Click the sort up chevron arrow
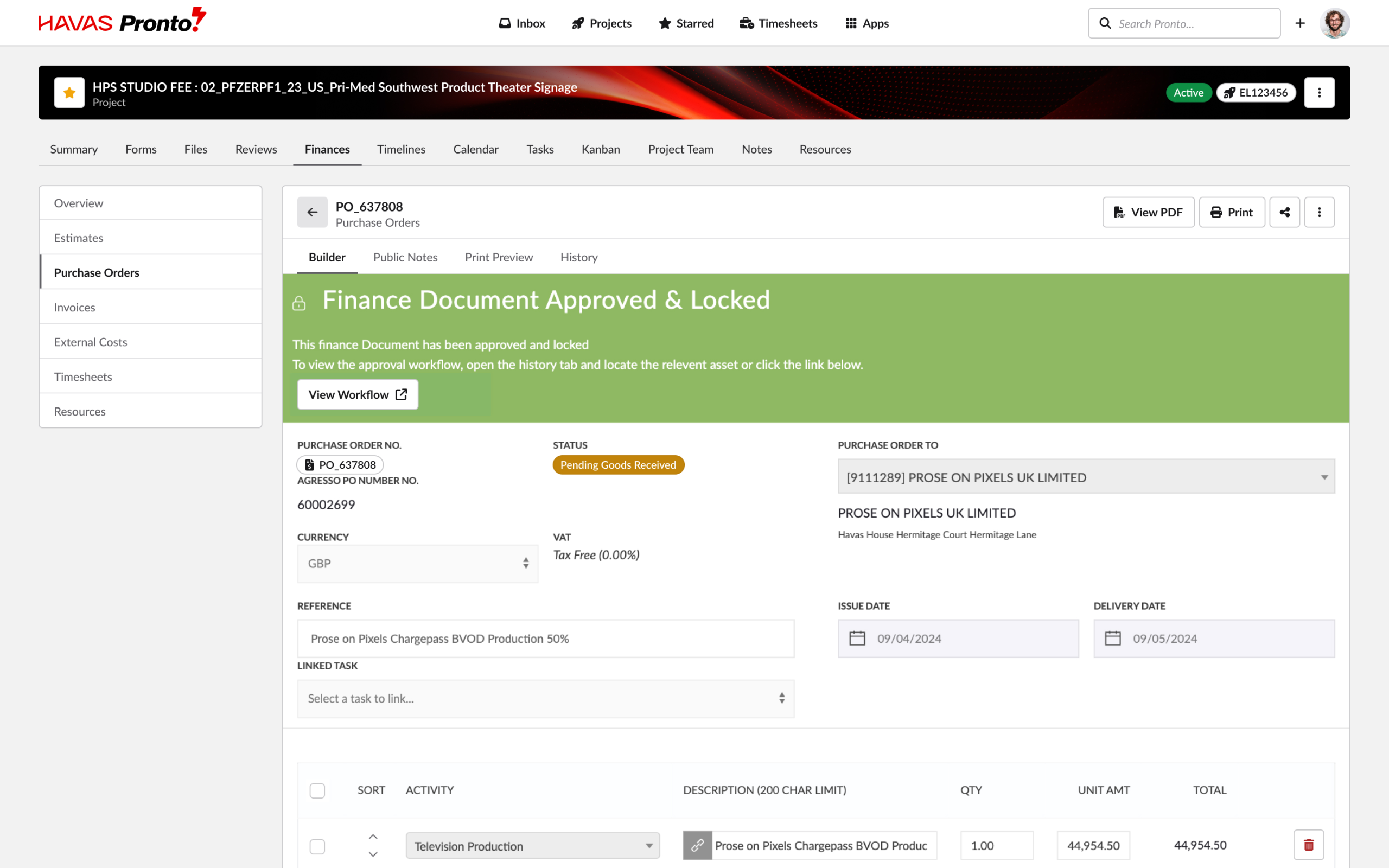This screenshot has height=868, width=1389. 373,837
